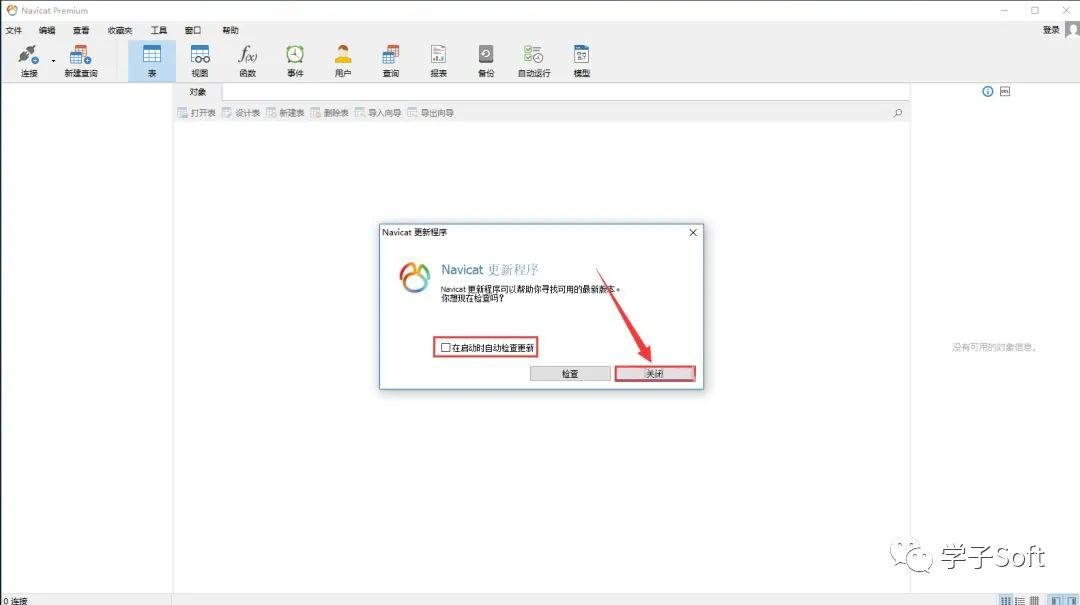The image size is (1080, 605).
Task: Open Functions (函数) toolbar icon
Action: click(x=247, y=61)
